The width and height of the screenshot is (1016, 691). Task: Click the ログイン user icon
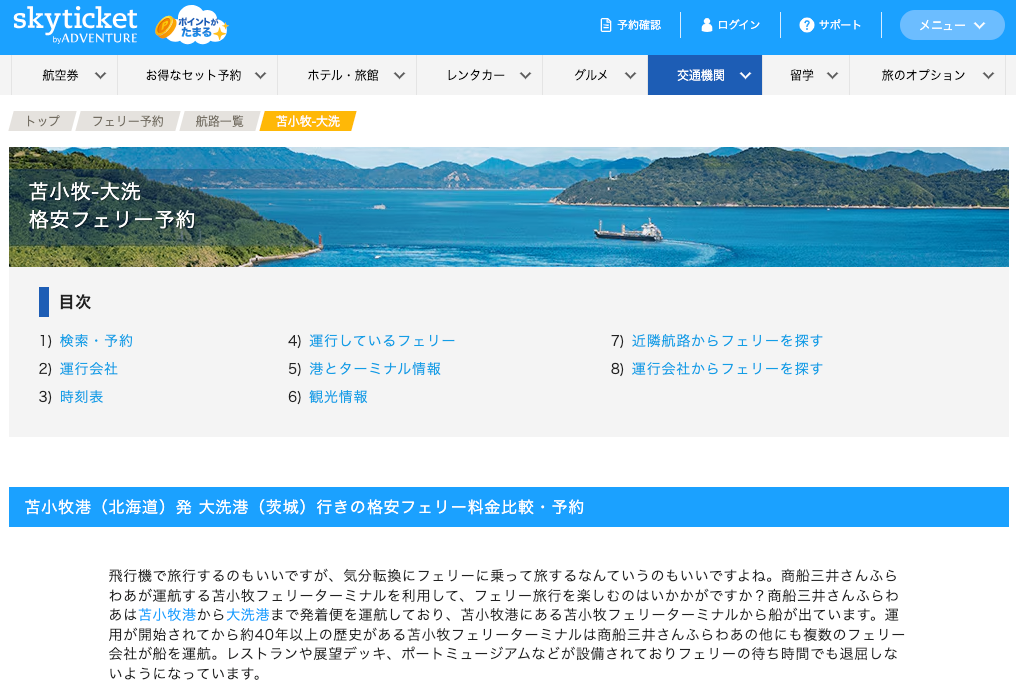[x=707, y=25]
